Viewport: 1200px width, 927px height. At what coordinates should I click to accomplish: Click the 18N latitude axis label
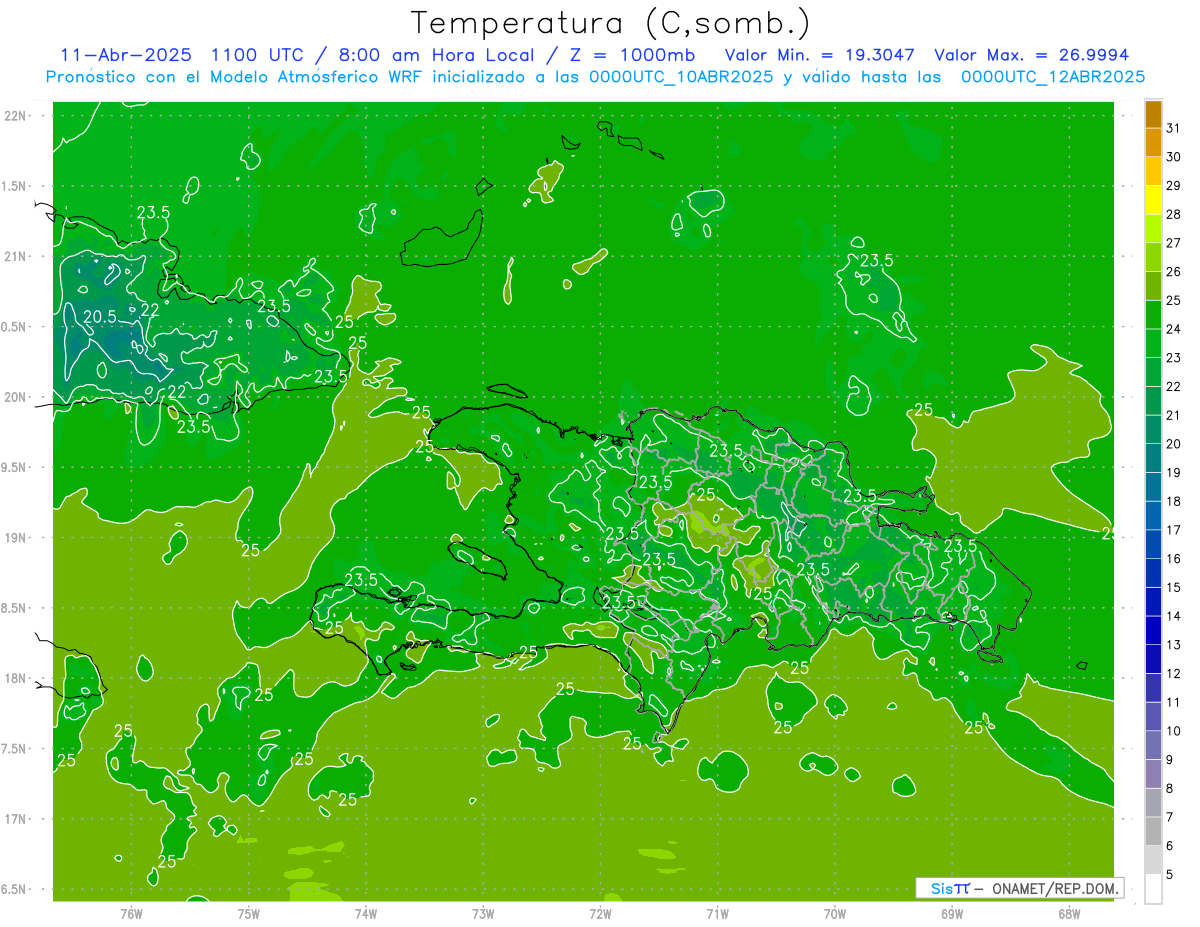pyautogui.click(x=16, y=679)
